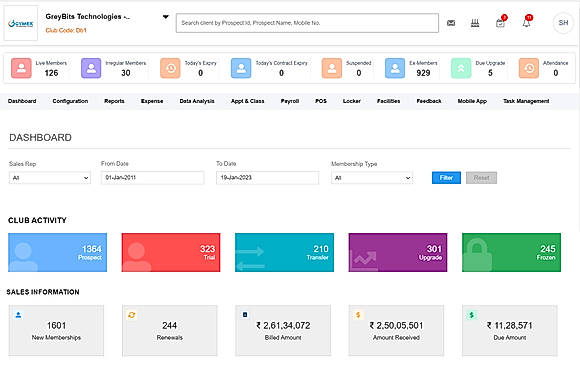Open the 245 Frozen green card
This screenshot has width=580, height=368.
[511, 253]
